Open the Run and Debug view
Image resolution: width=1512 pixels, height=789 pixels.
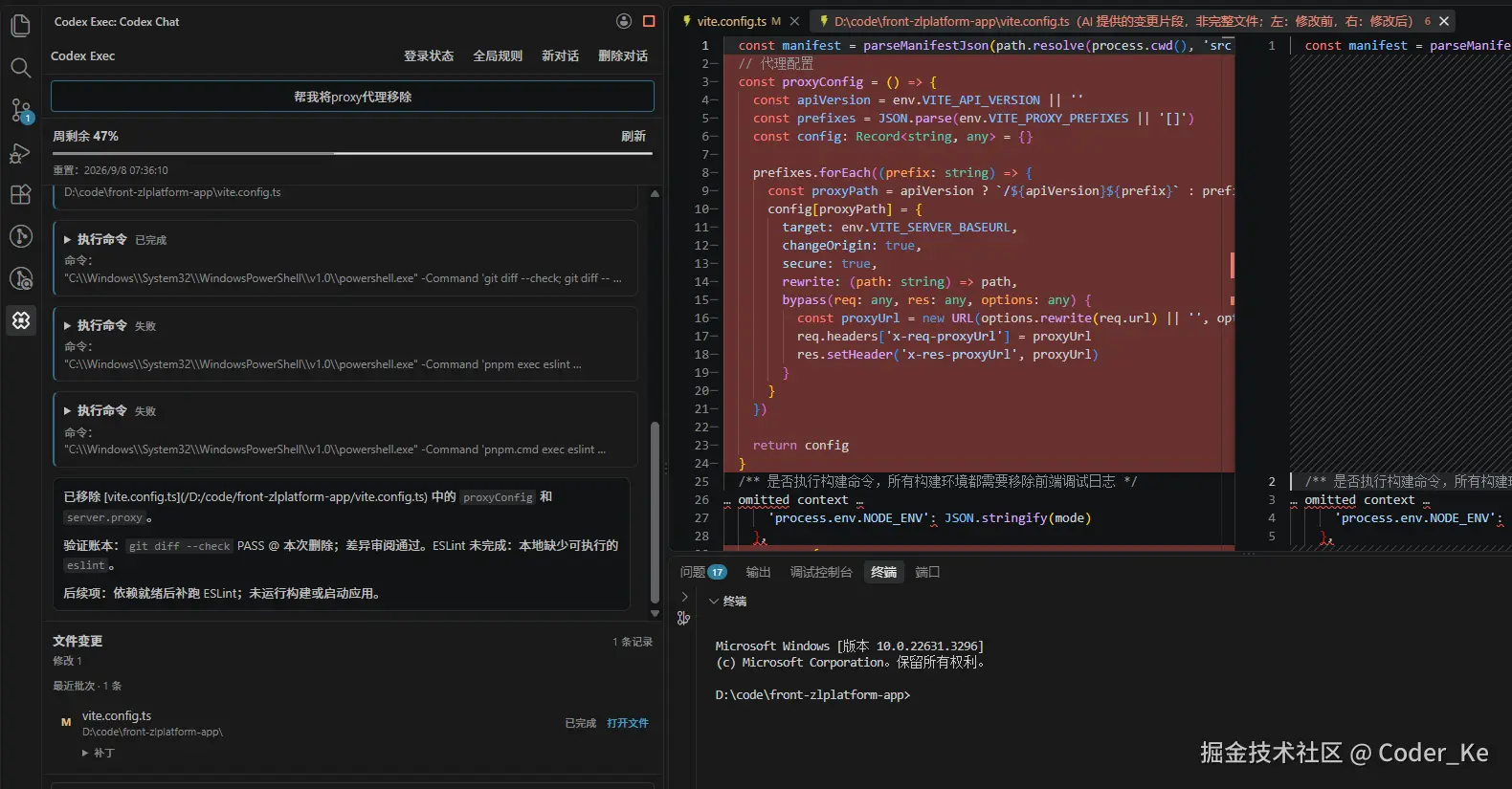[x=20, y=153]
